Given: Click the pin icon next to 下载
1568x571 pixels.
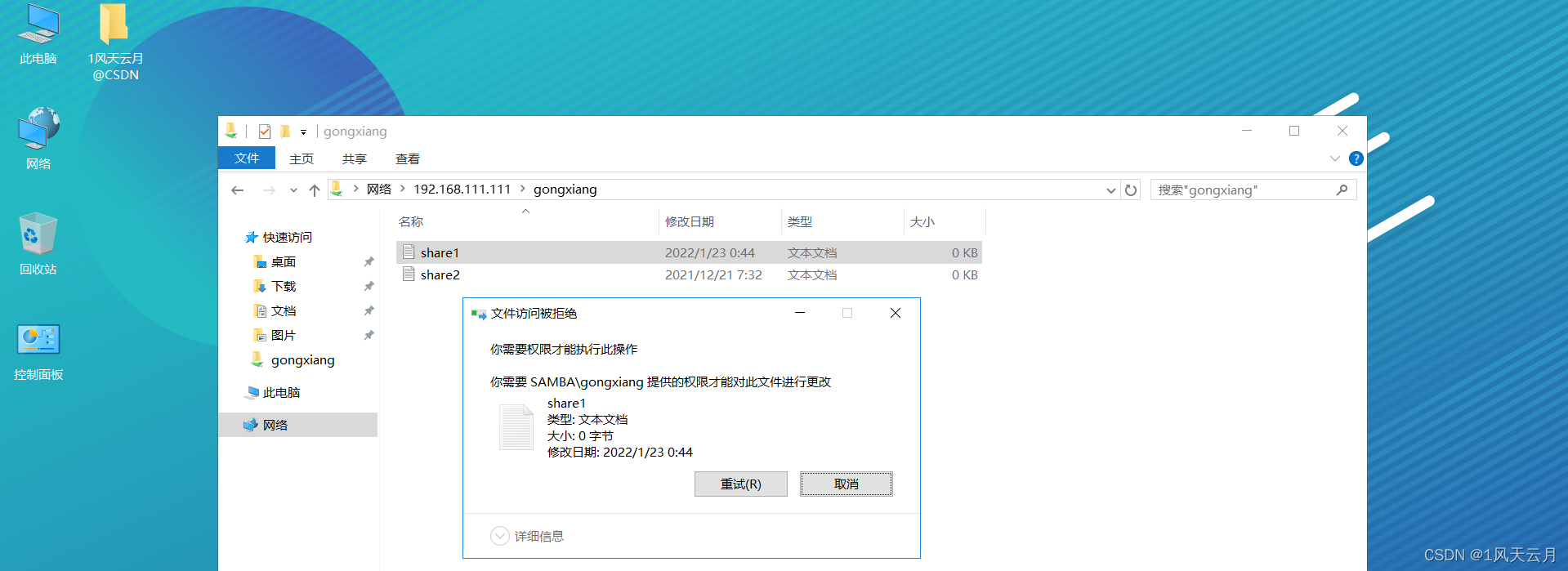Looking at the screenshot, I should click(369, 287).
